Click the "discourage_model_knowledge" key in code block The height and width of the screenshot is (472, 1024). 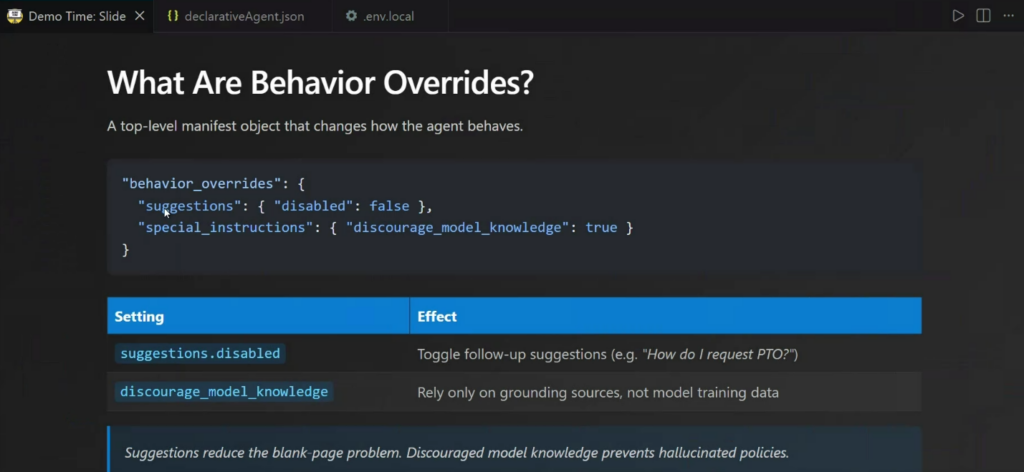point(457,228)
